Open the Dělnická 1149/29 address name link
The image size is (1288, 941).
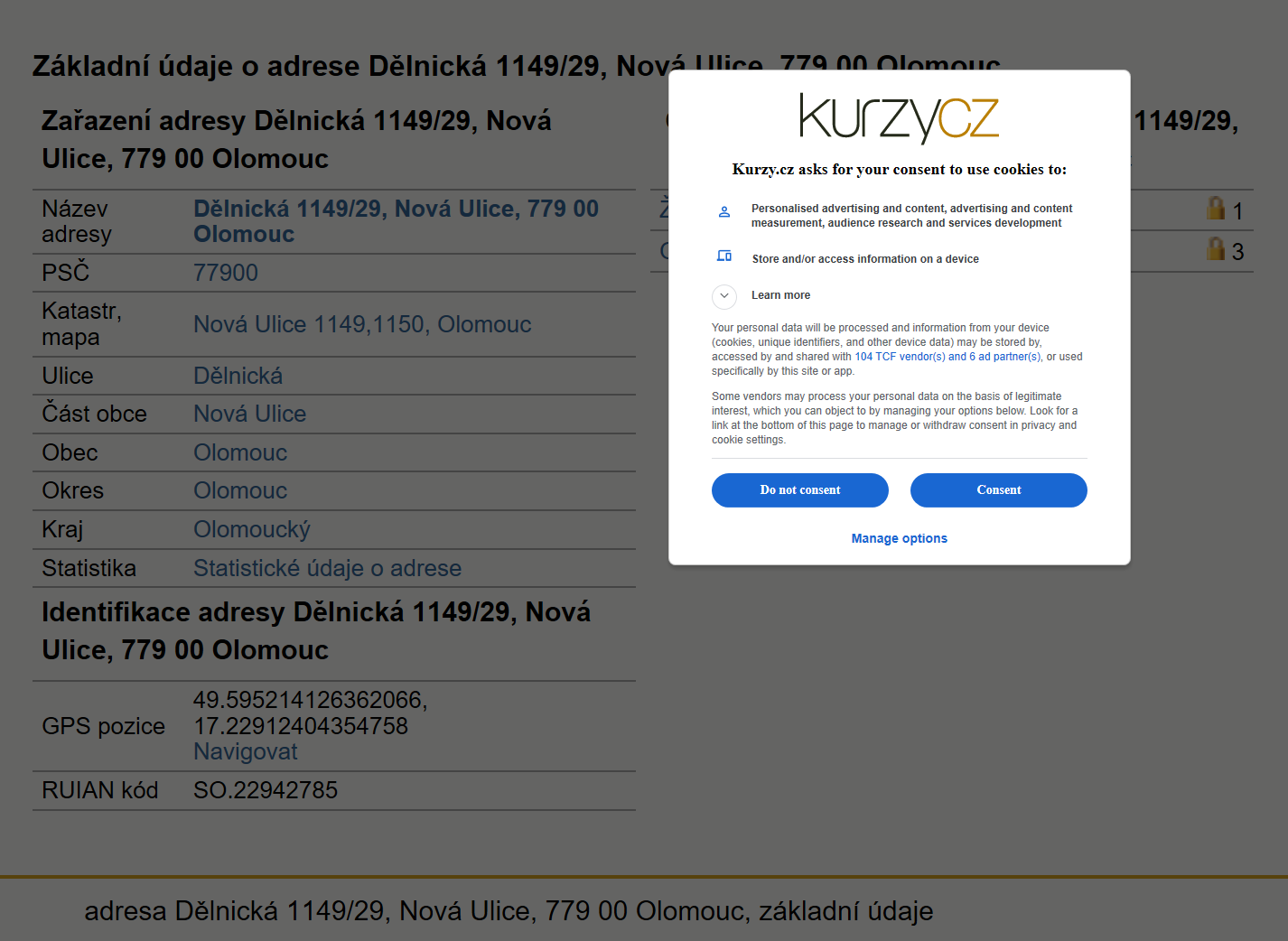[x=396, y=221]
